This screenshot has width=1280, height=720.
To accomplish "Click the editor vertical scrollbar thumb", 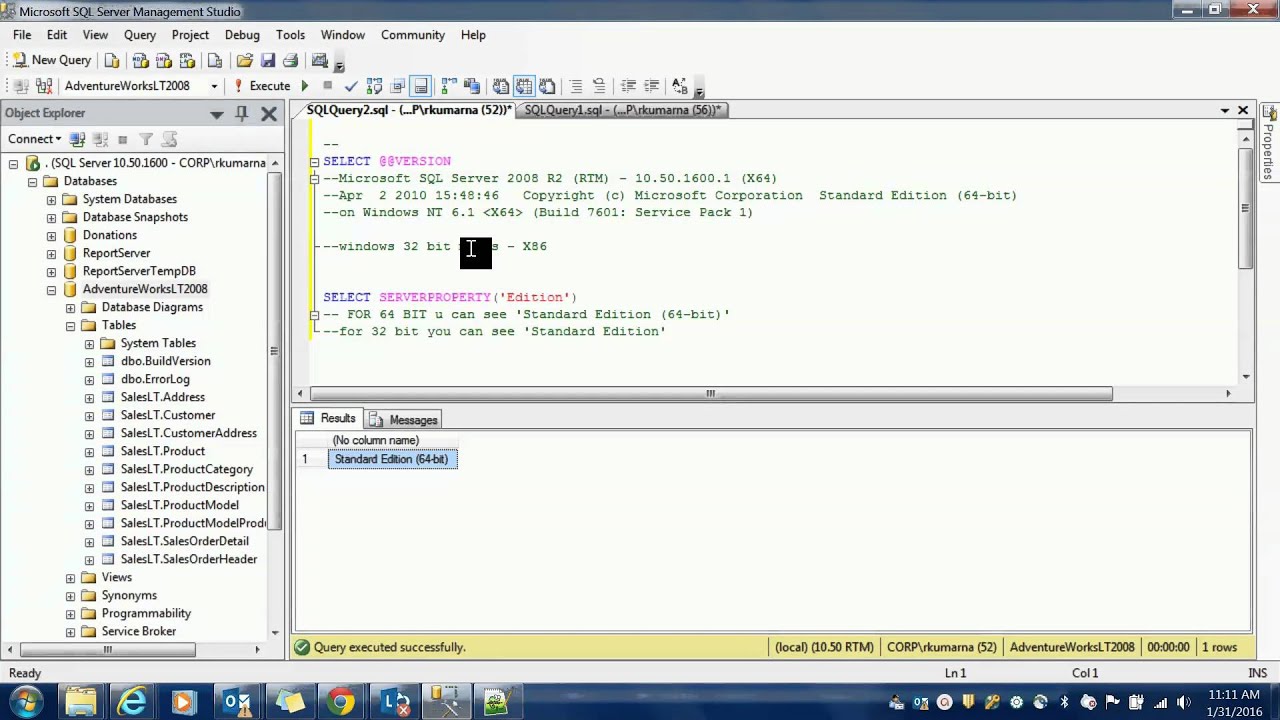I will coord(1245,209).
